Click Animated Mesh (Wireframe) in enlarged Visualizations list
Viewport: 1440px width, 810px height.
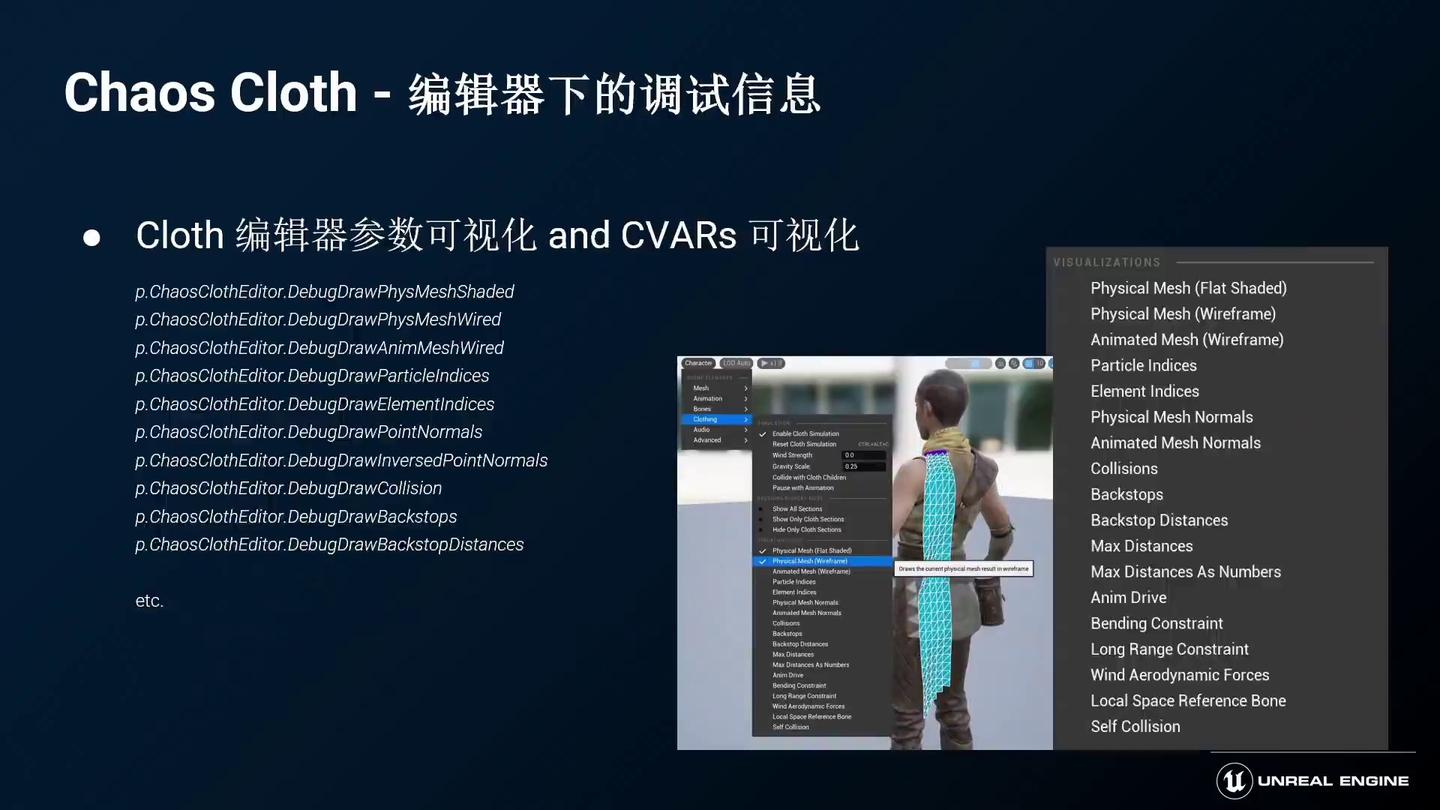point(1187,340)
